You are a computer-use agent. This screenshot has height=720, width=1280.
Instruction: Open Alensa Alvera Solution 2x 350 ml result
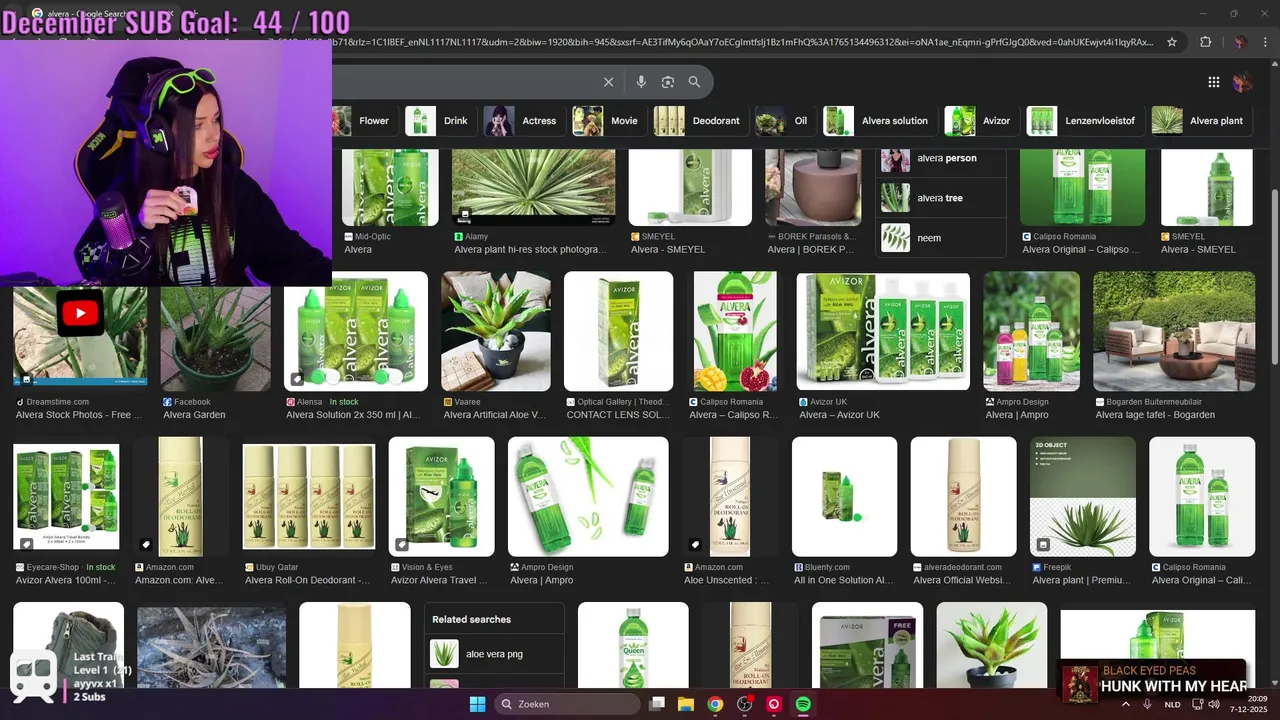[356, 331]
